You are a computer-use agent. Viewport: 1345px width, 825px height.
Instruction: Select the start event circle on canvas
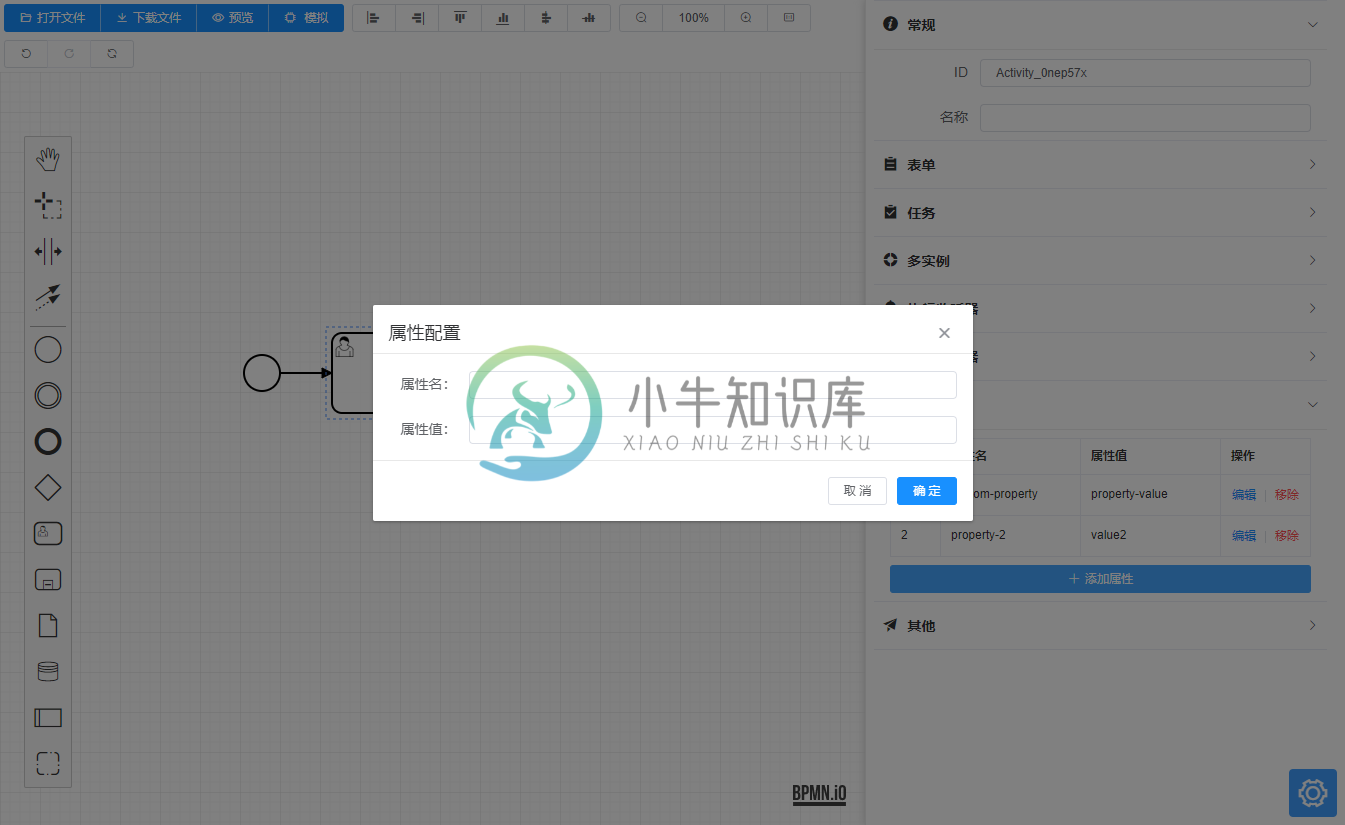pos(262,373)
